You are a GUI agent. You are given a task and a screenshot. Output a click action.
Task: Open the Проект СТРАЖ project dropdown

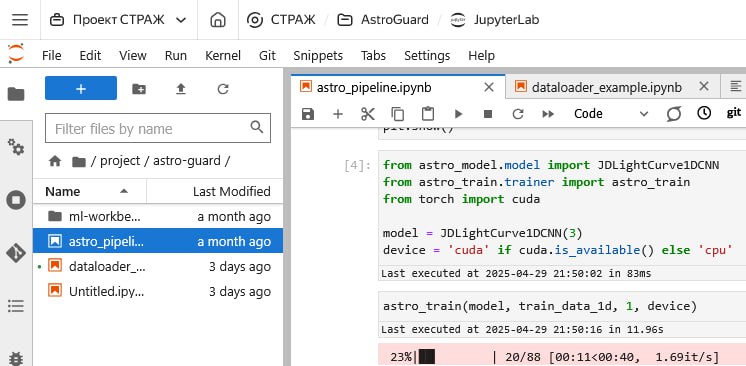[118, 20]
